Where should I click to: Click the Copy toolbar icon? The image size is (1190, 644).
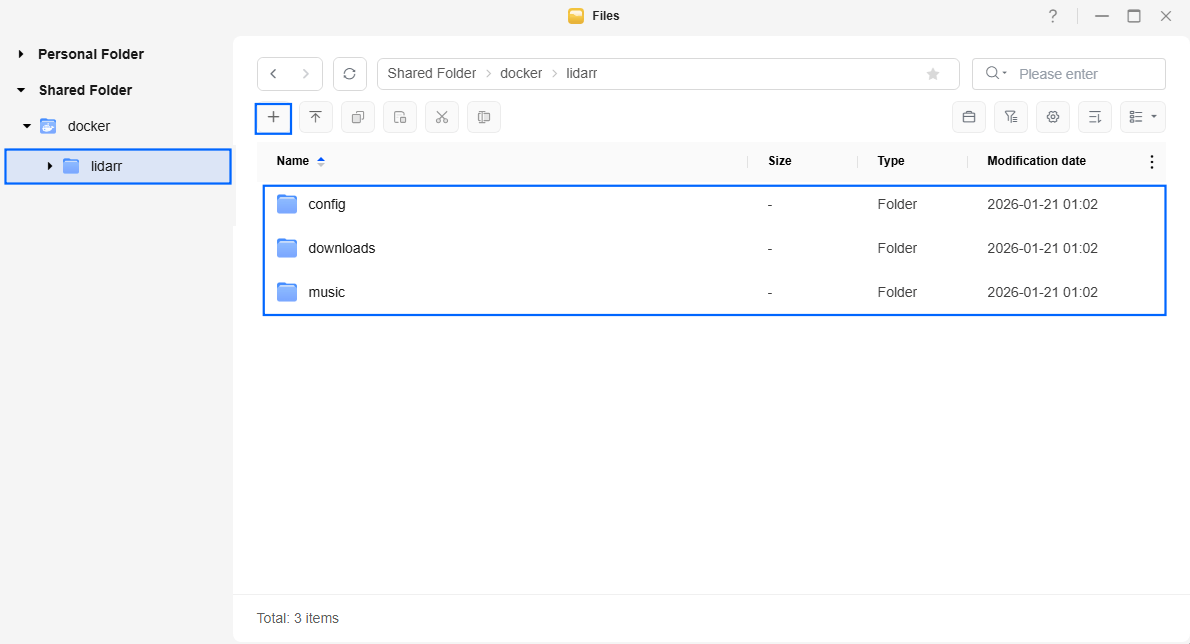coord(357,117)
